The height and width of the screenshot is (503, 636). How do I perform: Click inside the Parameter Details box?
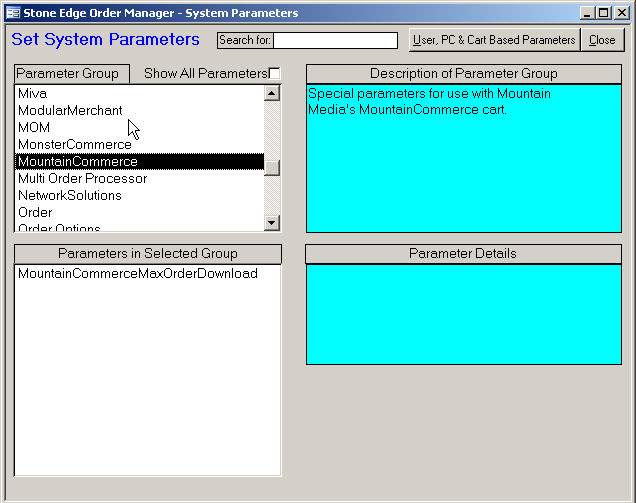click(464, 314)
